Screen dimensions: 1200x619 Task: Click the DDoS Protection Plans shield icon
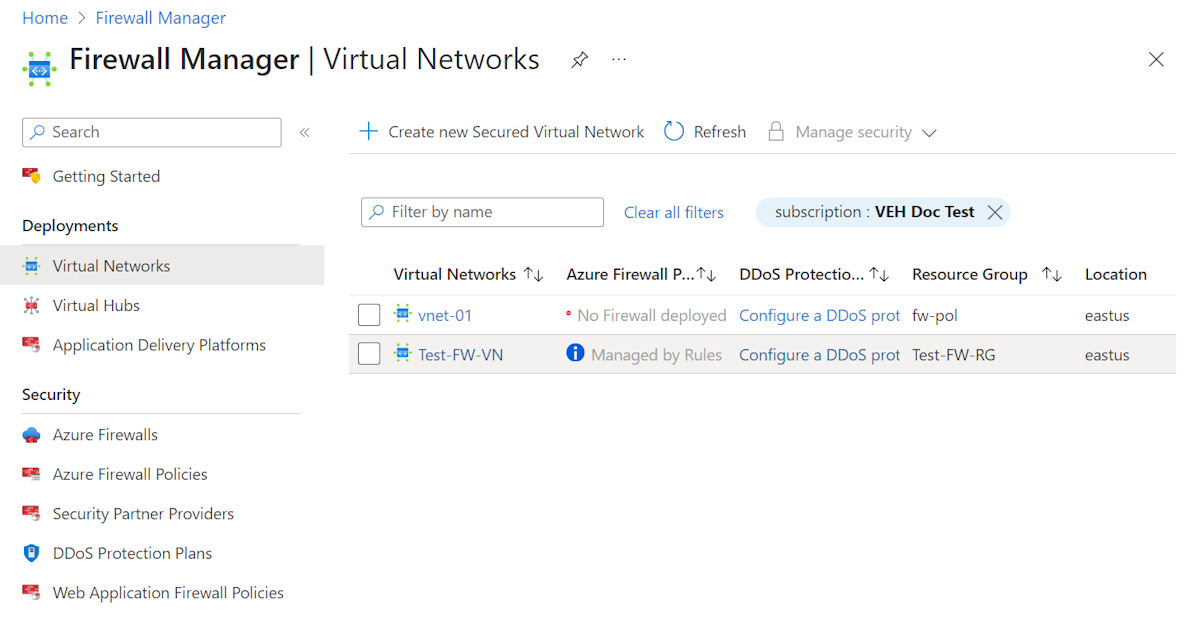32,553
